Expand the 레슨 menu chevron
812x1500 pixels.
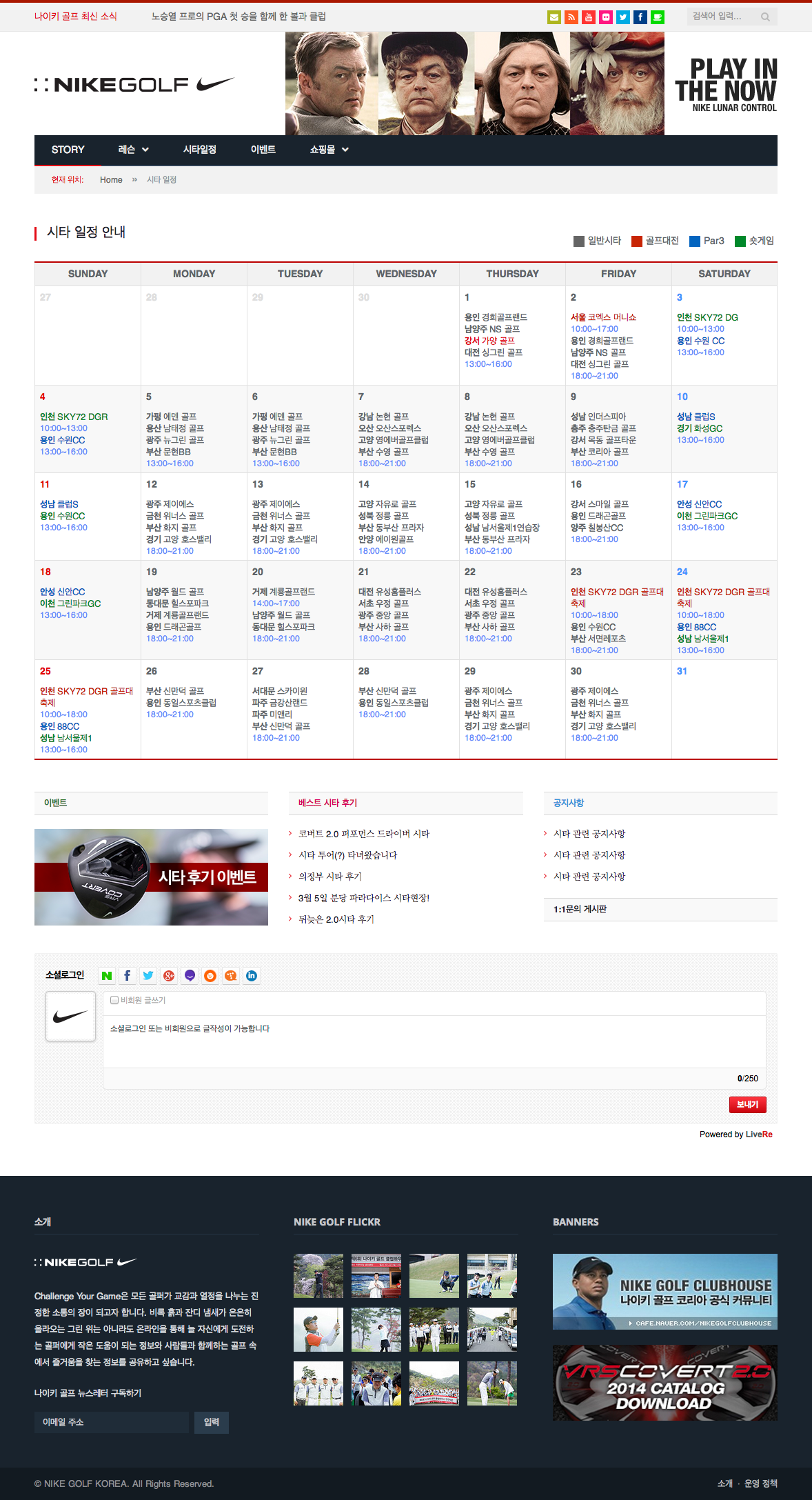pyautogui.click(x=145, y=150)
